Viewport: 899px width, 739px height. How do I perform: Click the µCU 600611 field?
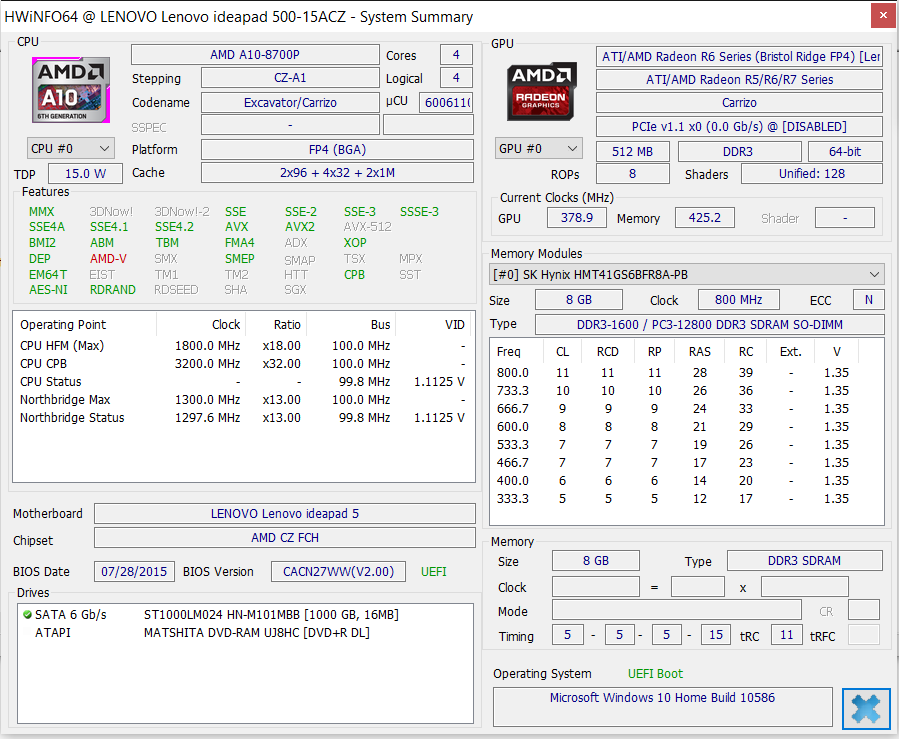447,103
